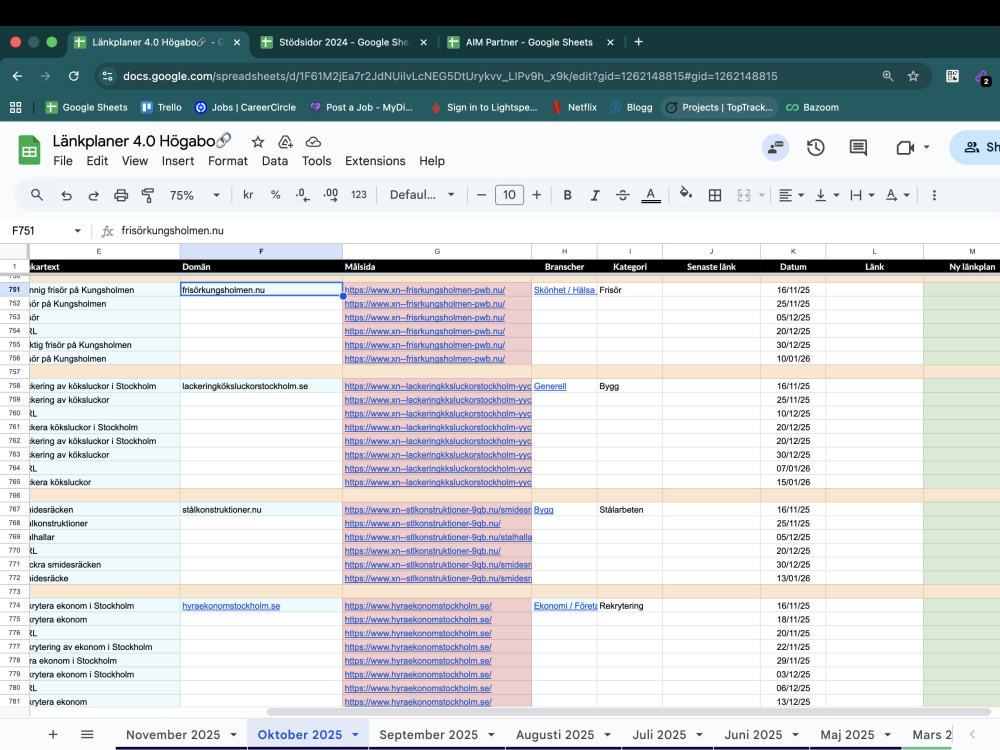The width and height of the screenshot is (1000, 750).
Task: Activate the paint format tool
Action: pyautogui.click(x=148, y=195)
